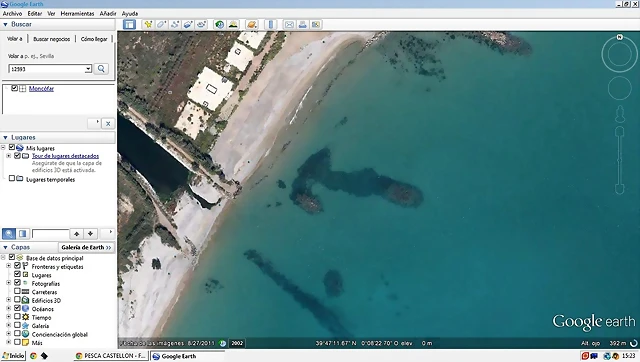
Task: Open the View in Google Maps toolbar icon
Action: [316, 24]
